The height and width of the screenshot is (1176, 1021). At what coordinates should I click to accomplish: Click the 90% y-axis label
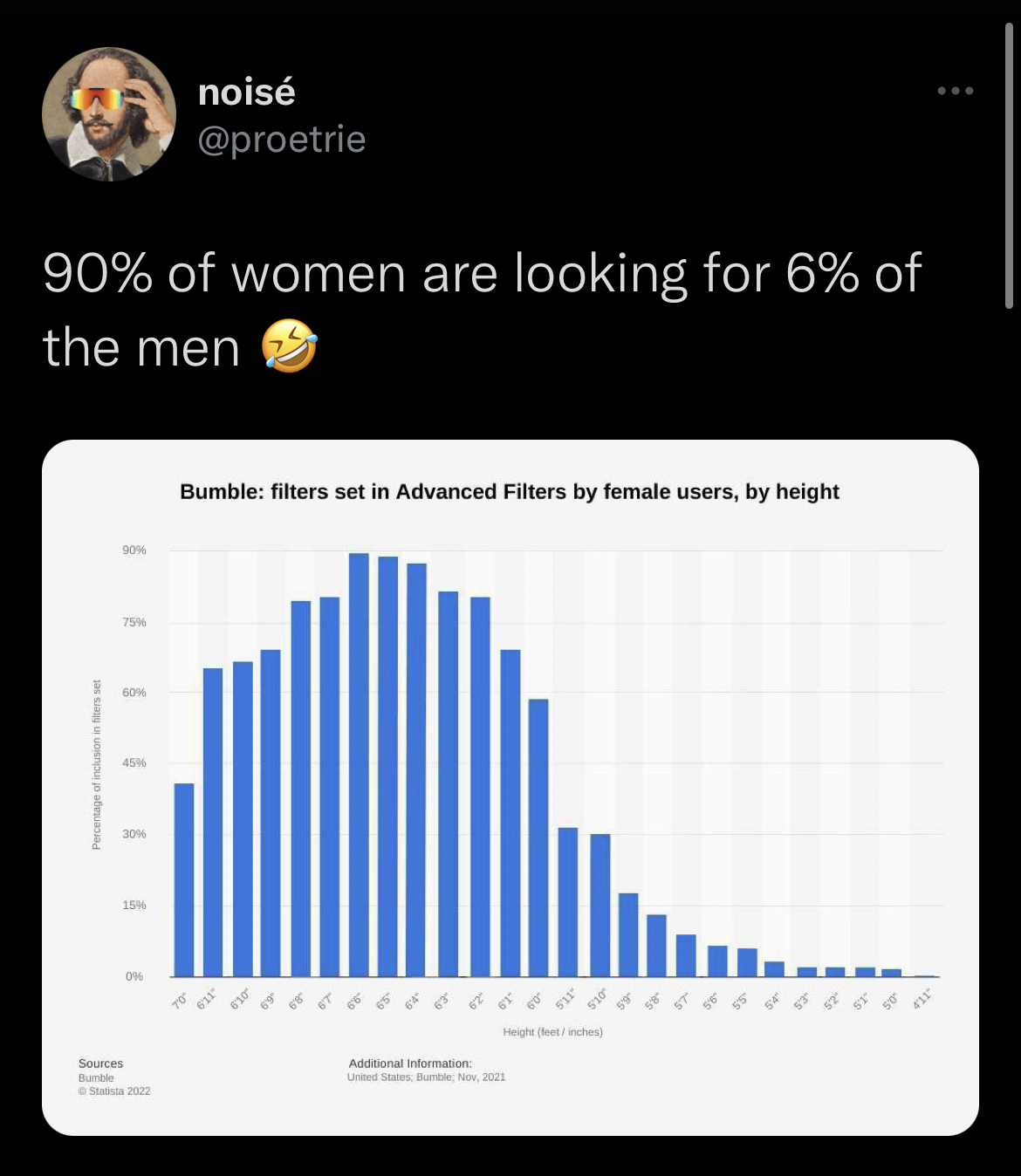134,550
